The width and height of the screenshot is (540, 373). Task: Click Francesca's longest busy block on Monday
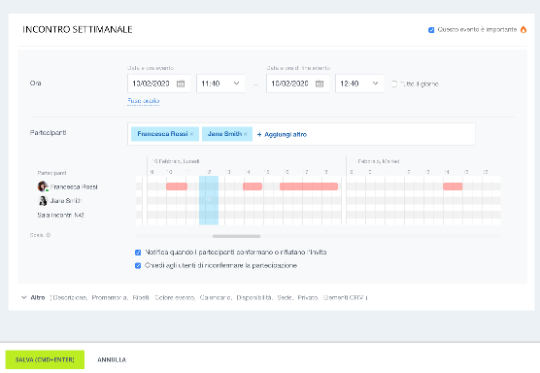pyautogui.click(x=309, y=186)
